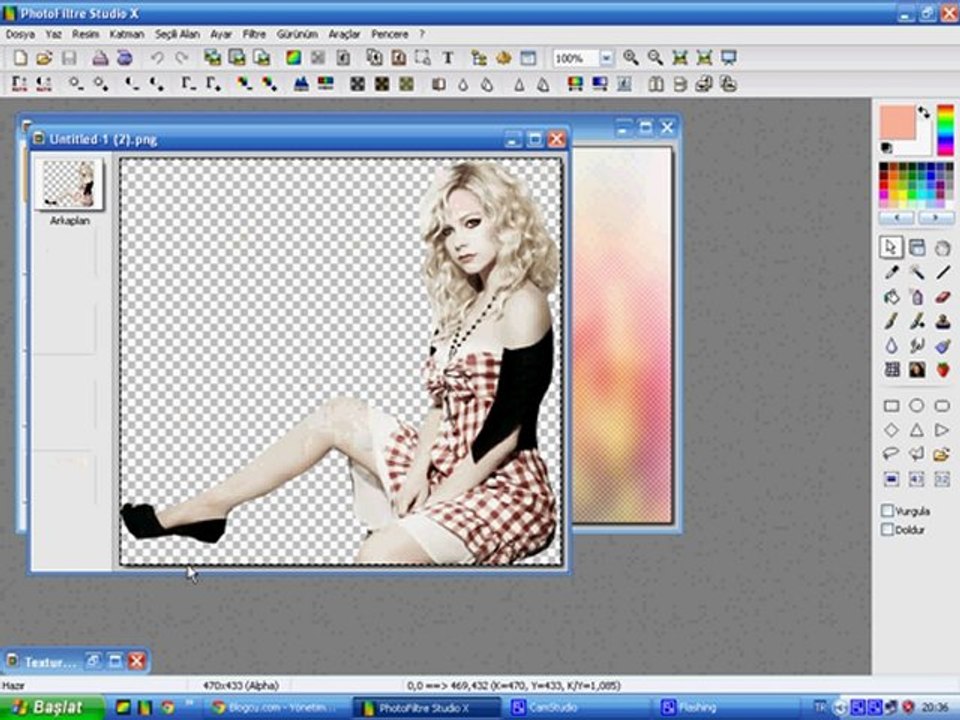
Task: Select the Hand scroll tool
Action: click(942, 247)
